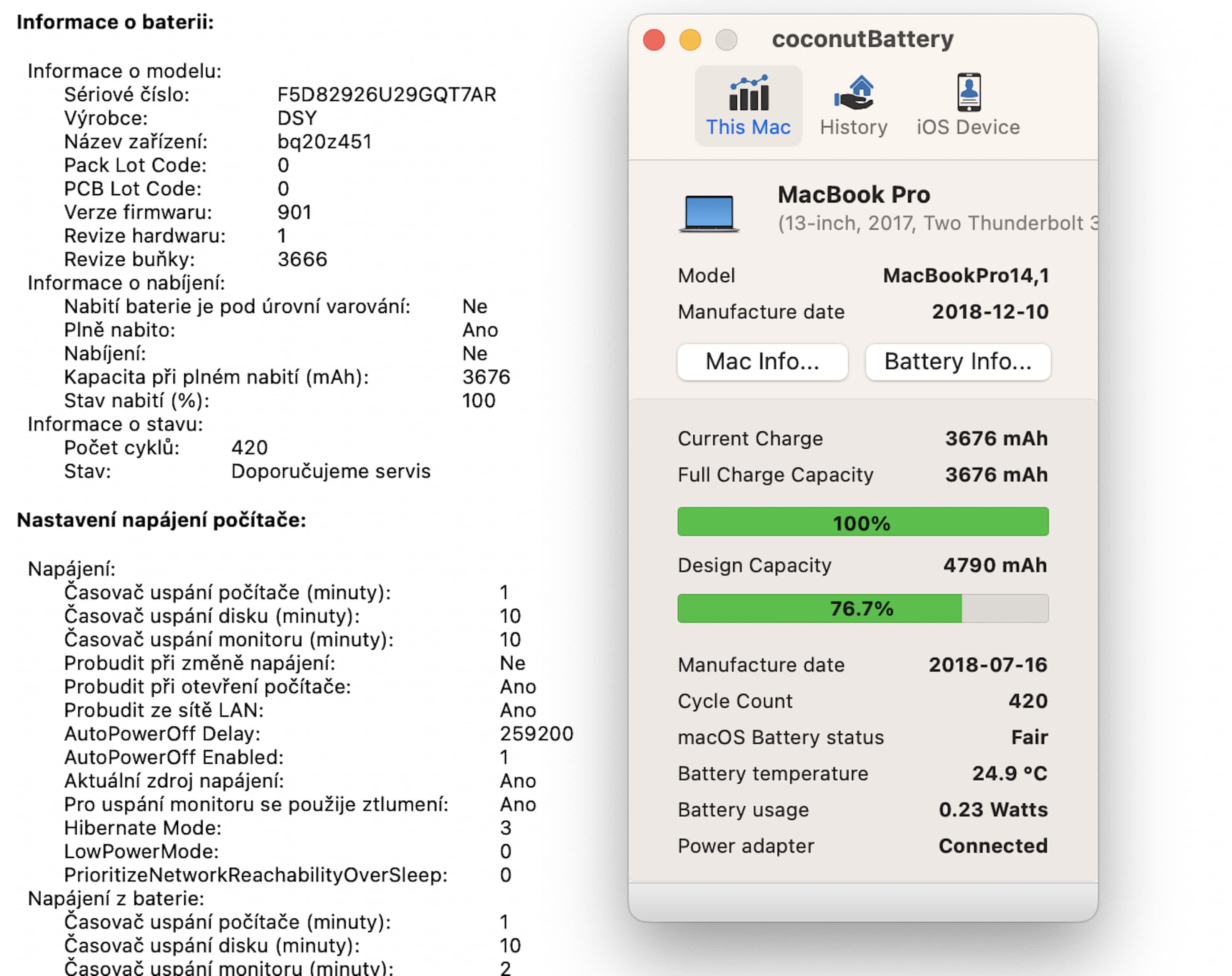Open the Battery Info... dialog
1232x976 pixels.
pyautogui.click(x=958, y=362)
